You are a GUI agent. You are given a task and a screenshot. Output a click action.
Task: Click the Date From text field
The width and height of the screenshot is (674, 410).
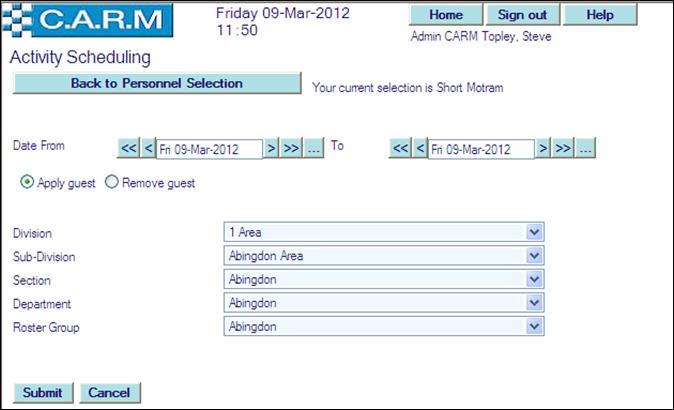[x=208, y=149]
